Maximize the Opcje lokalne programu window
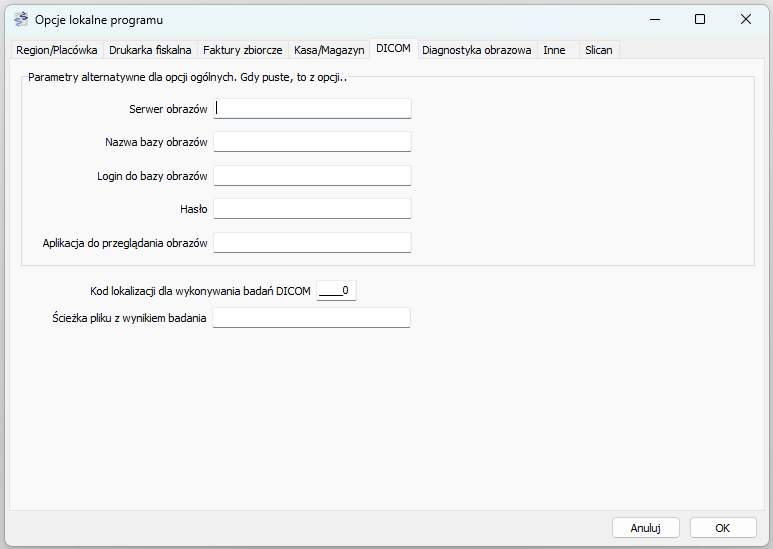The image size is (773, 549). [700, 19]
